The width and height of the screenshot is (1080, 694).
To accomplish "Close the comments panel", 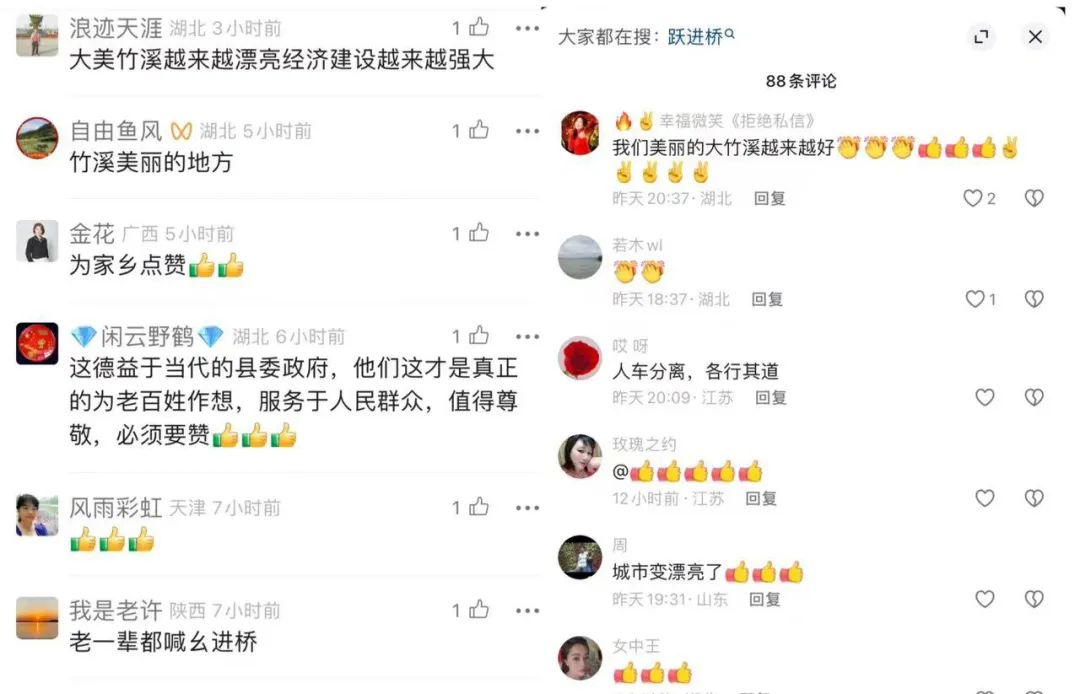I will [x=1035, y=36].
